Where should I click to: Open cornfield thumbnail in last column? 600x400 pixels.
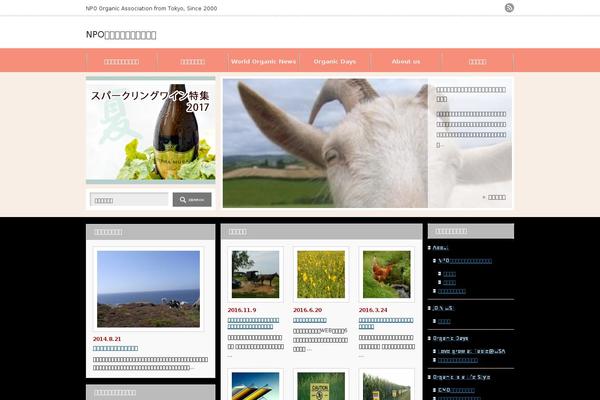pyautogui.click(x=386, y=386)
